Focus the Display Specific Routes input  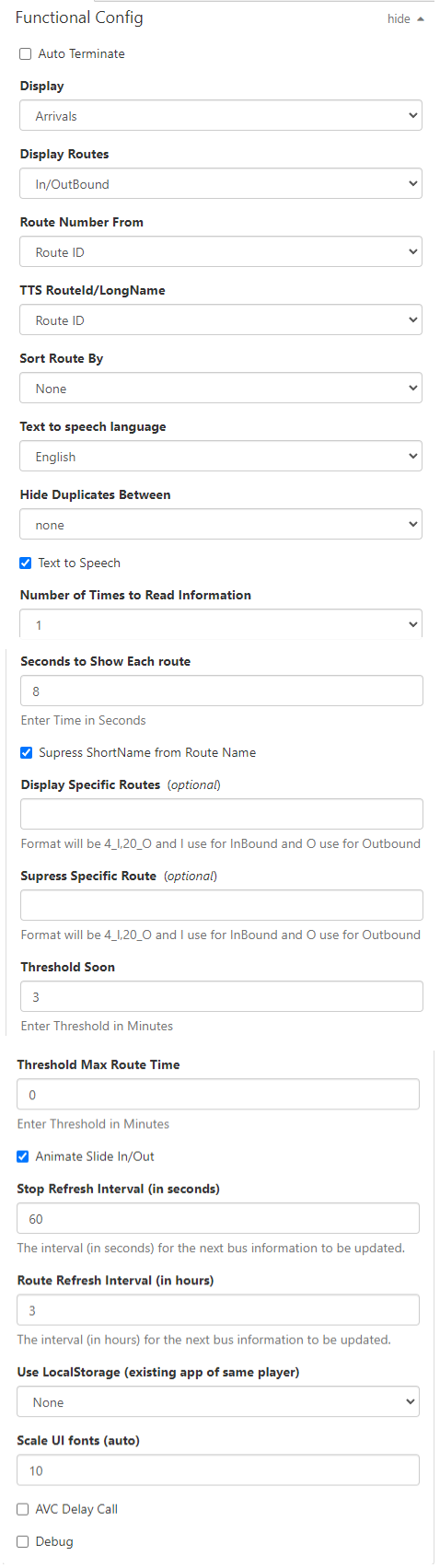[x=222, y=815]
